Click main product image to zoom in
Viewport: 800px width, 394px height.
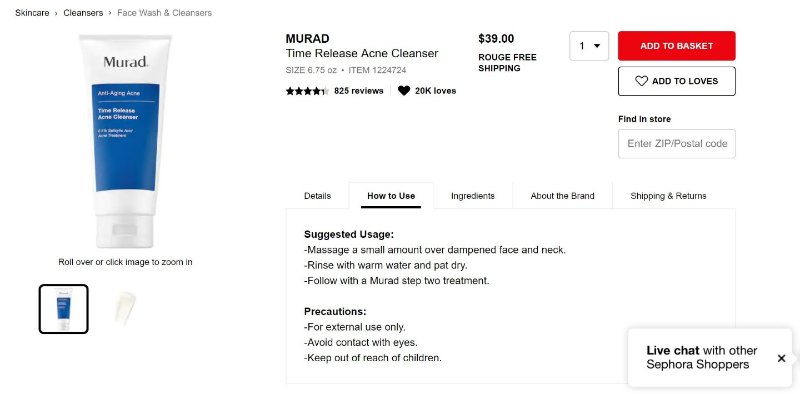pyautogui.click(x=125, y=141)
